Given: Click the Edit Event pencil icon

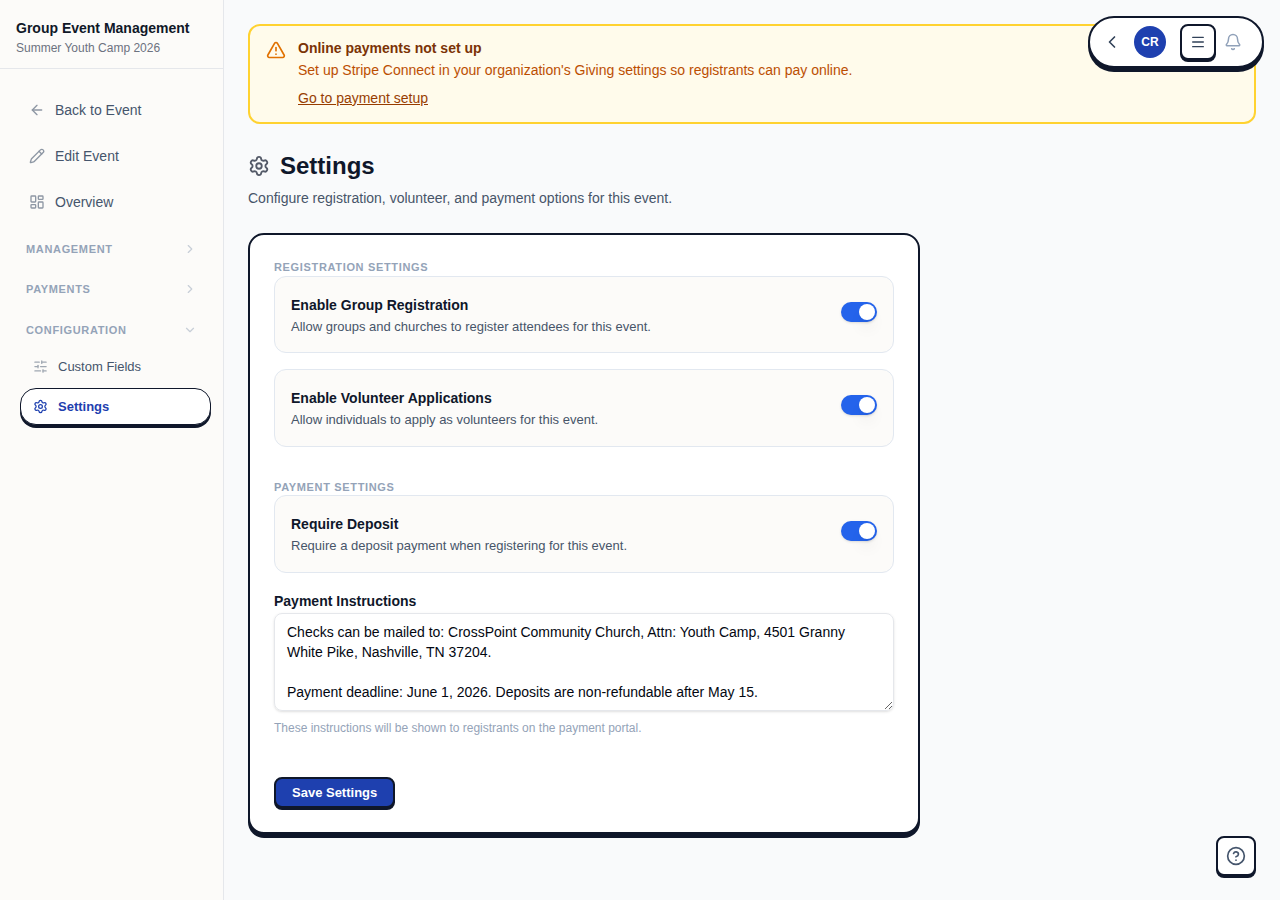Looking at the screenshot, I should (37, 156).
